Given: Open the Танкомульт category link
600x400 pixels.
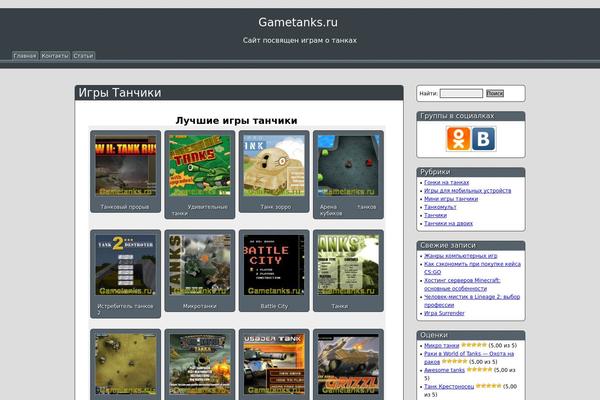Looking at the screenshot, I should (x=440, y=207).
